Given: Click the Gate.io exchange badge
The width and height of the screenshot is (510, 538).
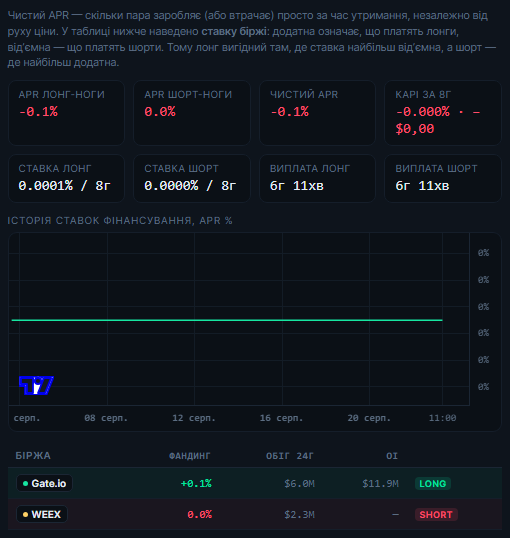Looking at the screenshot, I should (x=44, y=483).
